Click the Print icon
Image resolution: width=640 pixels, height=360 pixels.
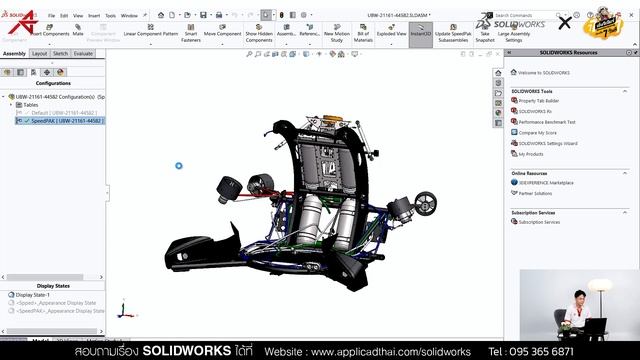pos(219,15)
